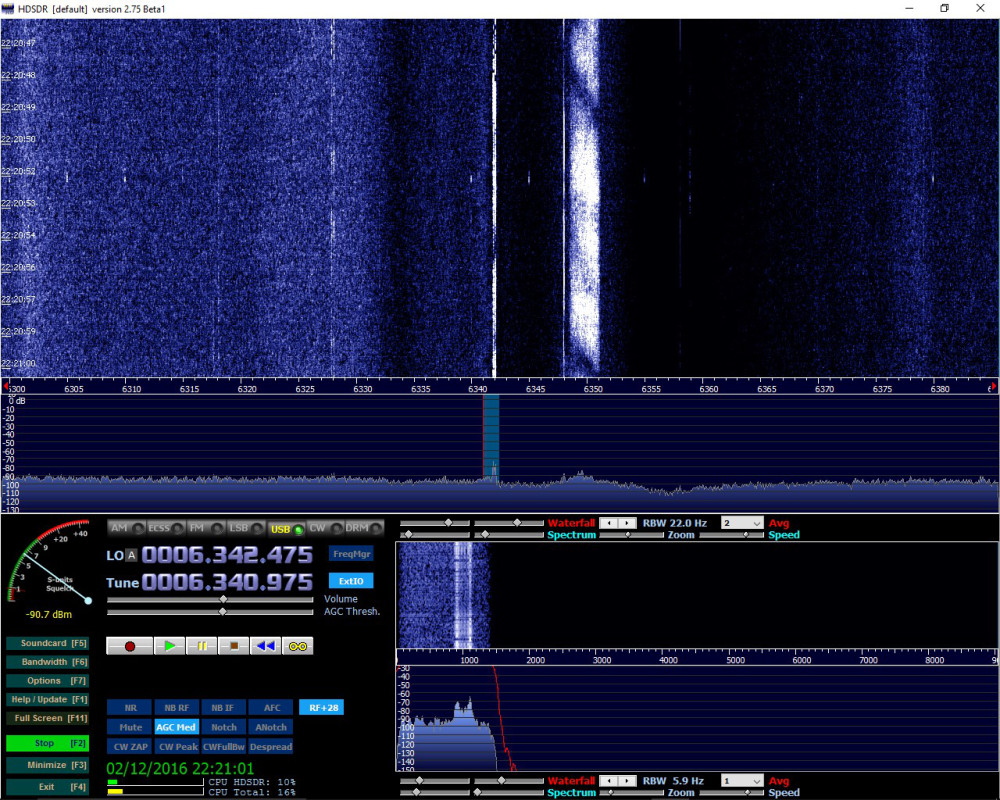Click the green play button
Screen dimensions: 1000x800
click(170, 646)
